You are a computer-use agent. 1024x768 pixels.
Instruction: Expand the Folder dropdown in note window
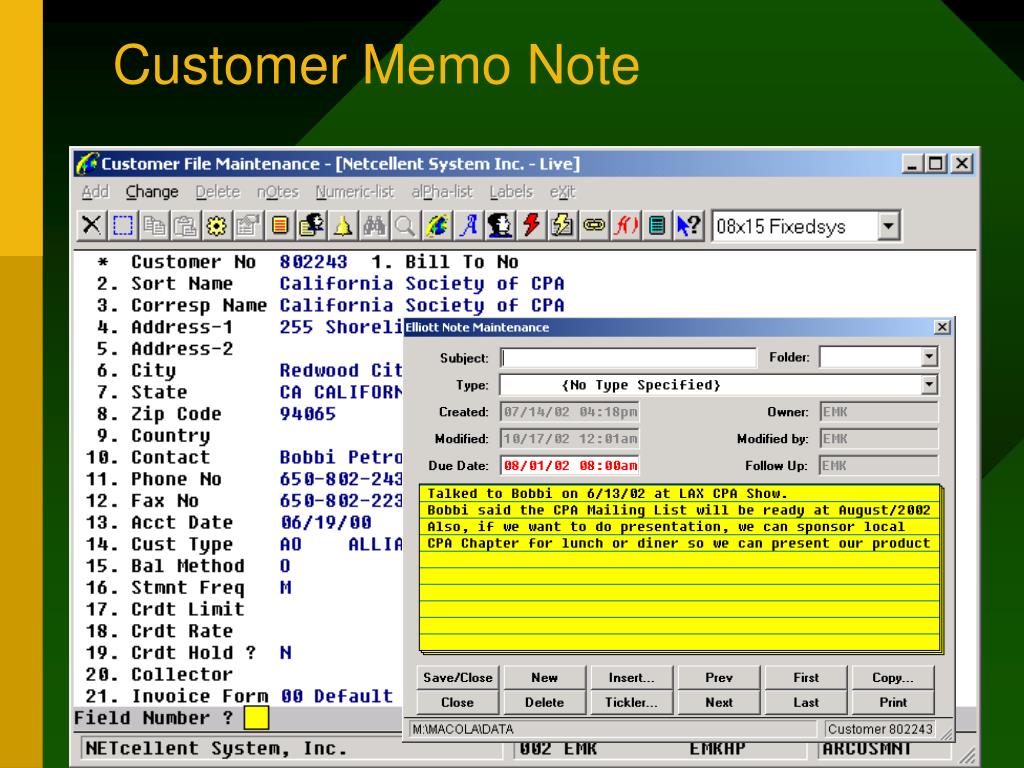click(x=929, y=357)
